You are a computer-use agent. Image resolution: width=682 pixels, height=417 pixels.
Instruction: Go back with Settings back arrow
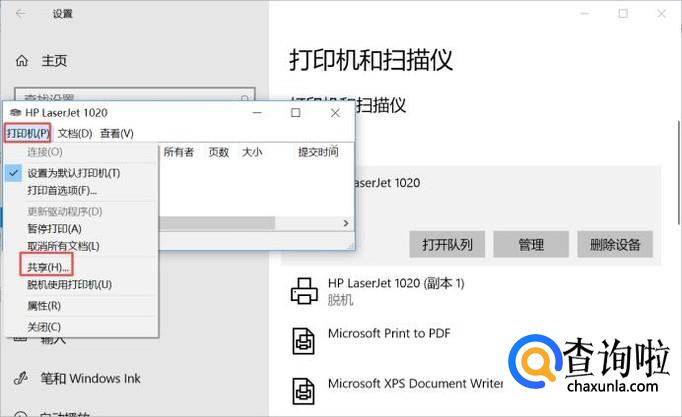20,13
